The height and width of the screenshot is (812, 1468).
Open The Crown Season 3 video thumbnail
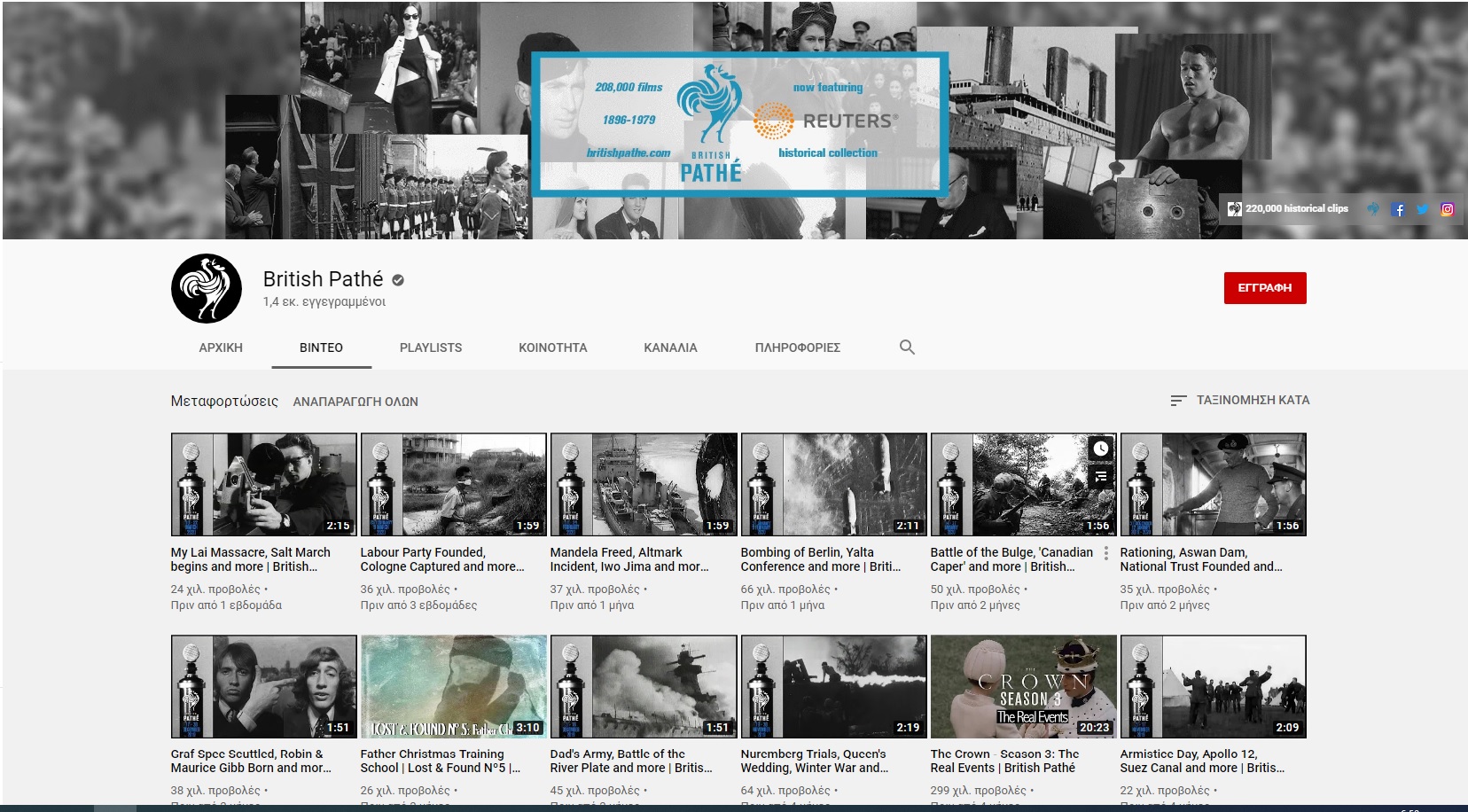click(x=1024, y=686)
